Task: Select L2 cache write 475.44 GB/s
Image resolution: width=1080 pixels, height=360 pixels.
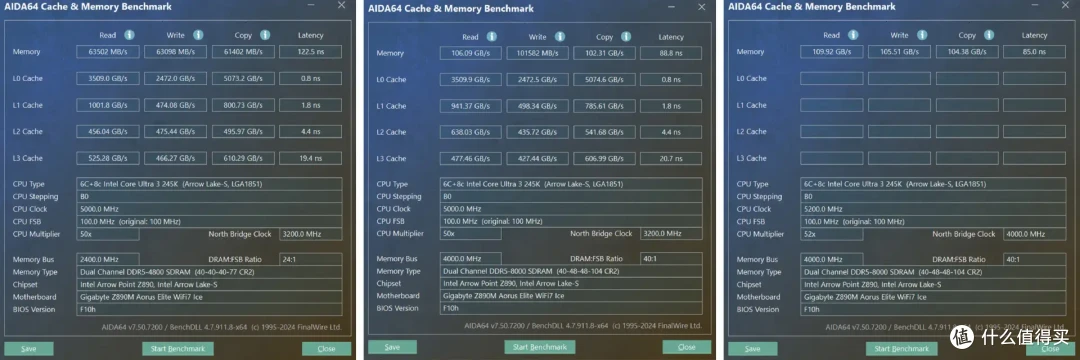Action: point(175,131)
